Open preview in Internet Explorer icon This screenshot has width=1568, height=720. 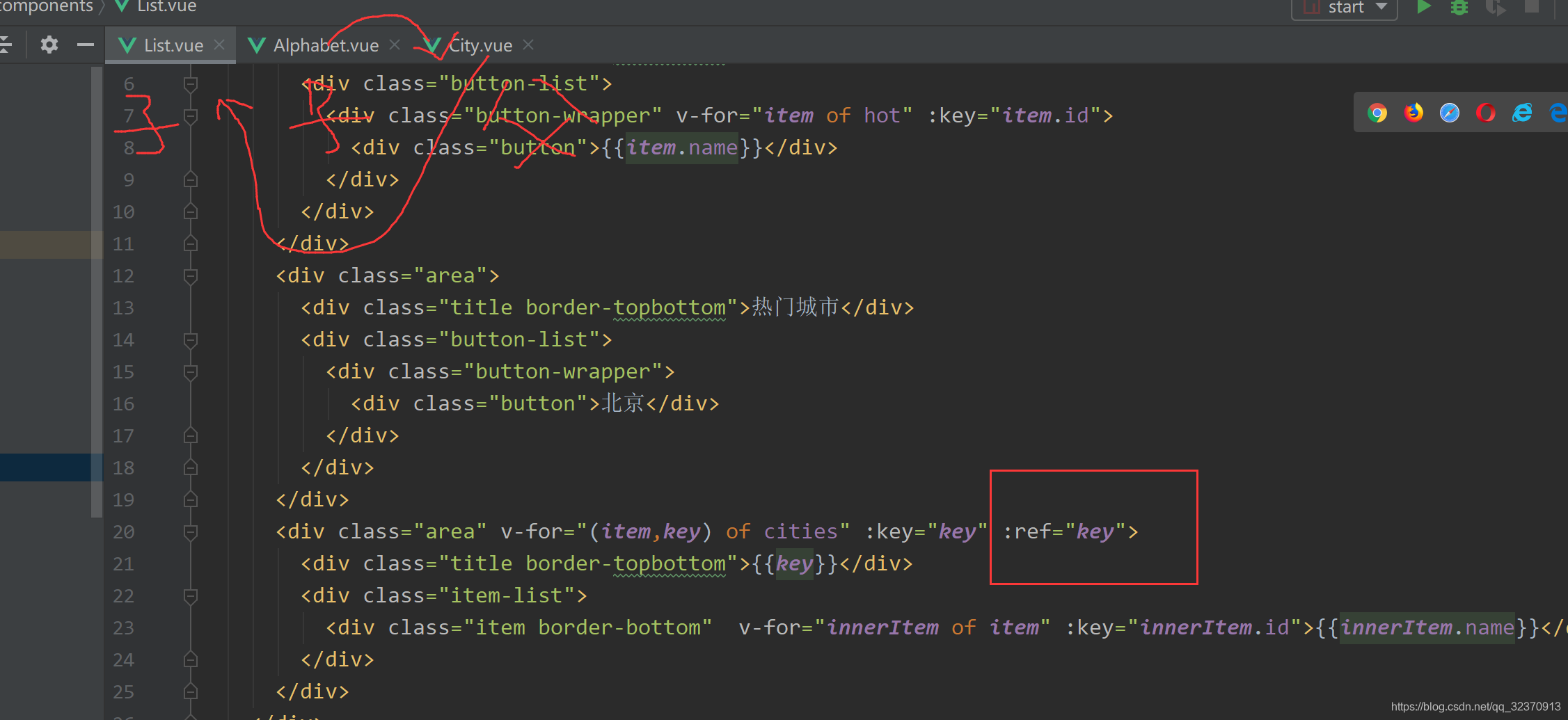click(x=1522, y=113)
